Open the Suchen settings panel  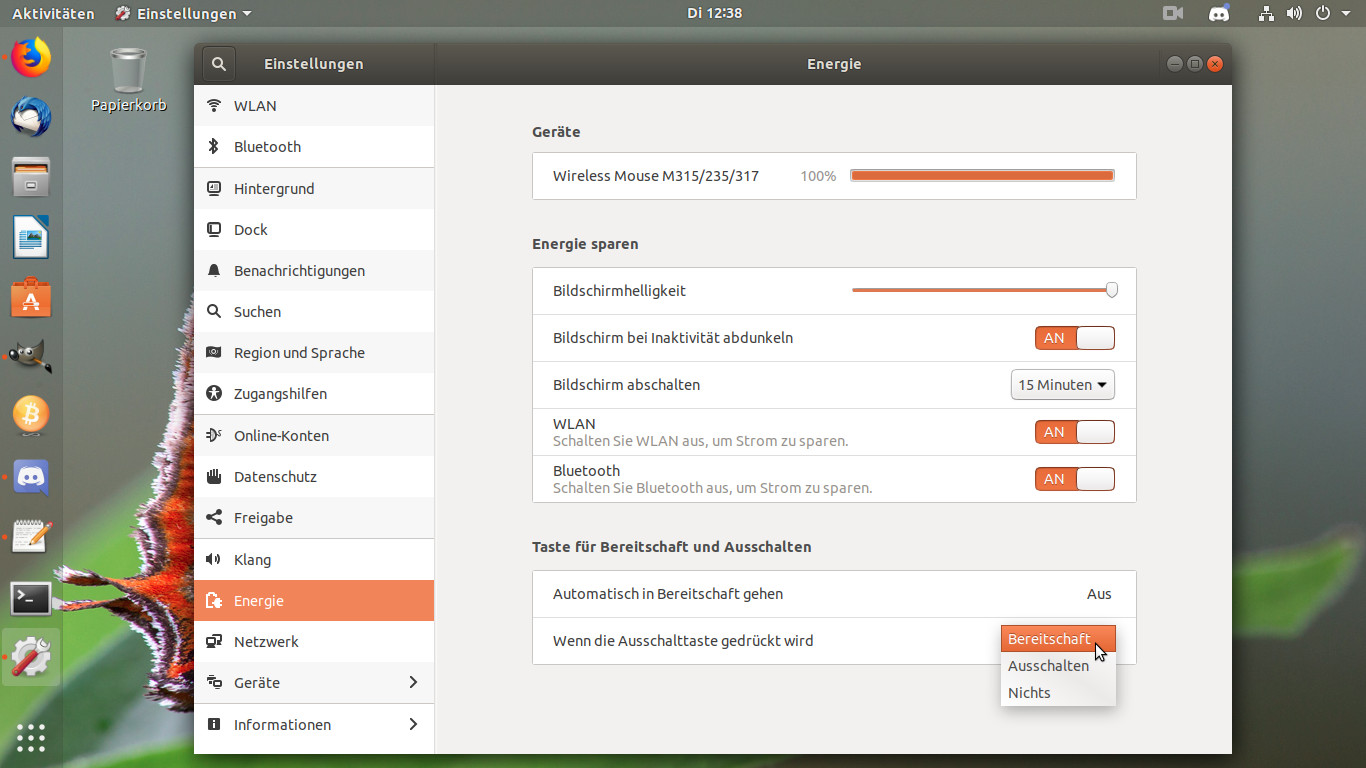pyautogui.click(x=314, y=312)
